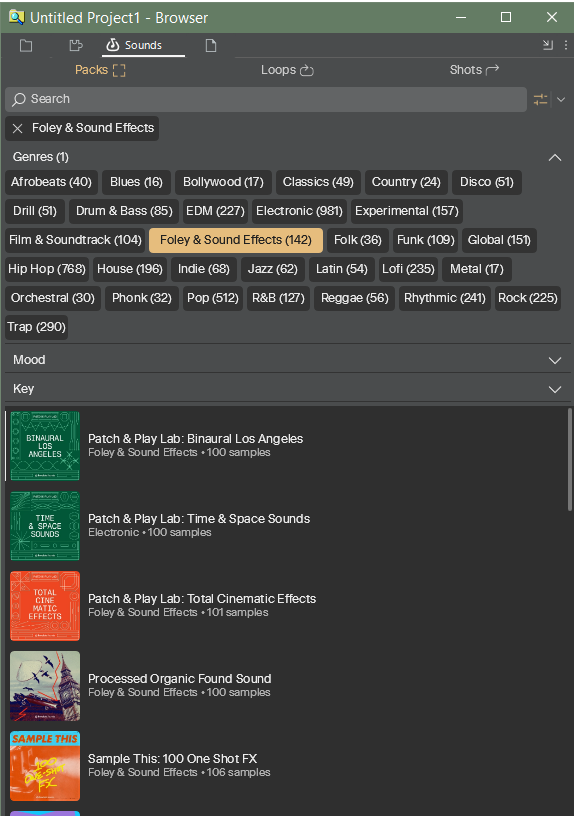Pick the Reggae (56) genre tag
Screen dimensions: 574x816
[354, 299]
